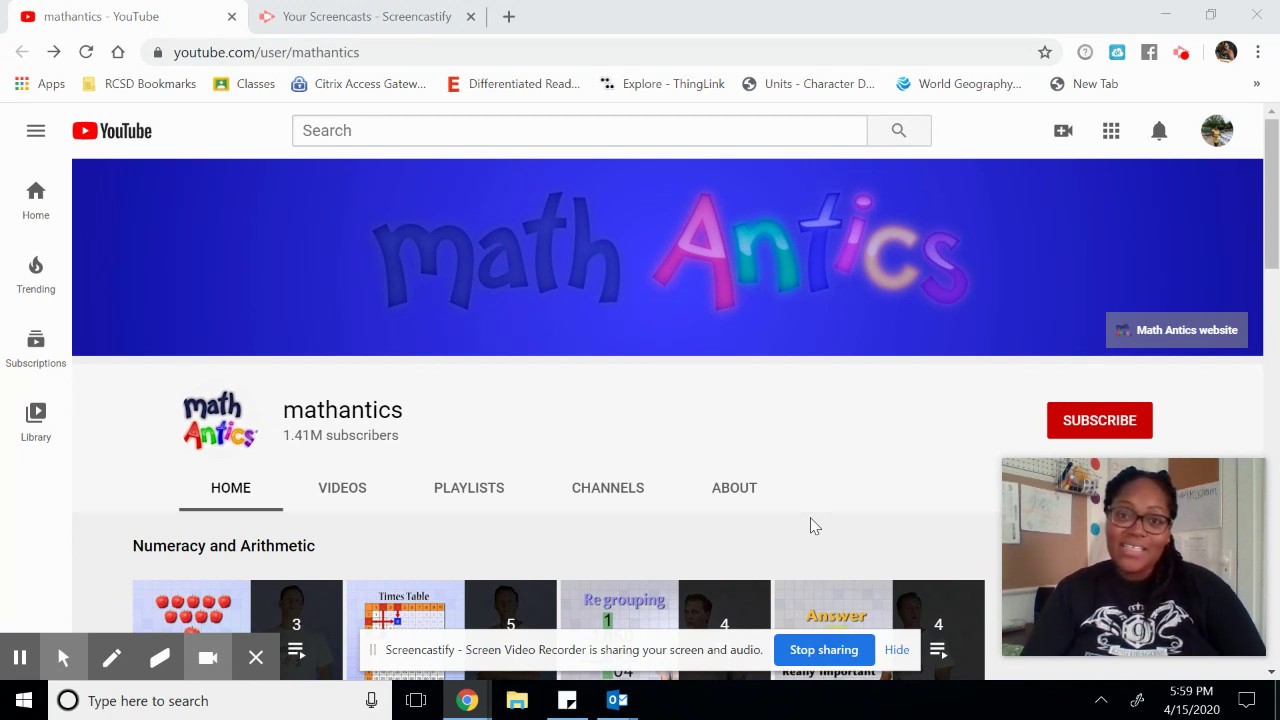The height and width of the screenshot is (720, 1280).
Task: Close the Screencastify drawing toolbar
Action: point(256,657)
